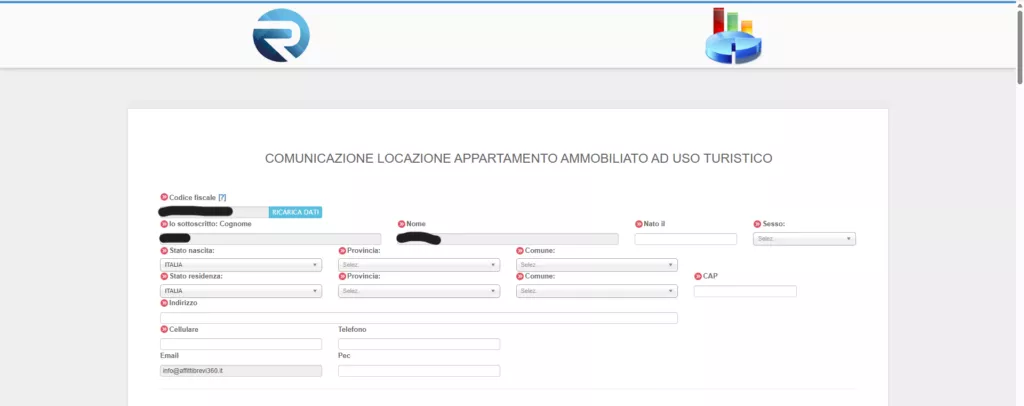Screen dimensions: 1024x406
Task: Open the Codice fiscale help [?] link
Action: [x=222, y=197]
